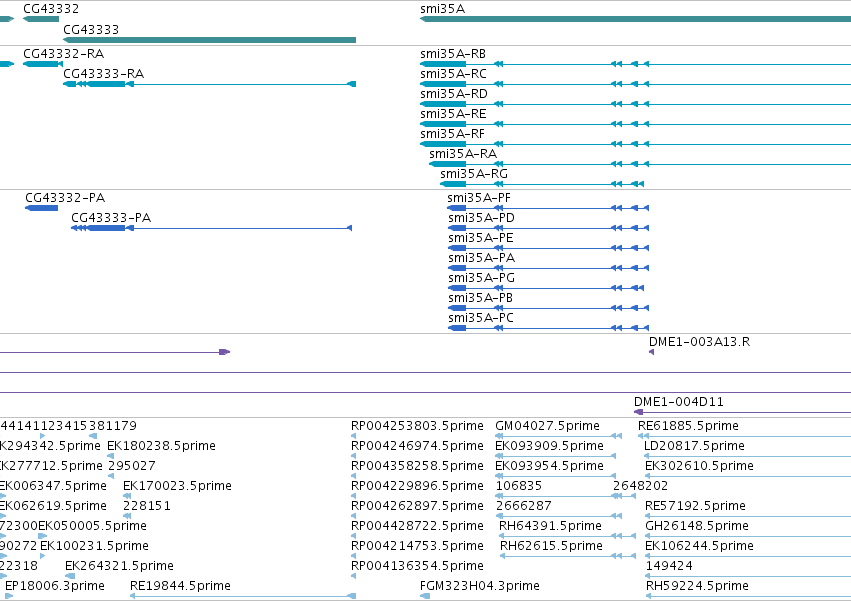The width and height of the screenshot is (851, 601).
Task: Open the EK093954.5prime EST
Action: pos(549,466)
